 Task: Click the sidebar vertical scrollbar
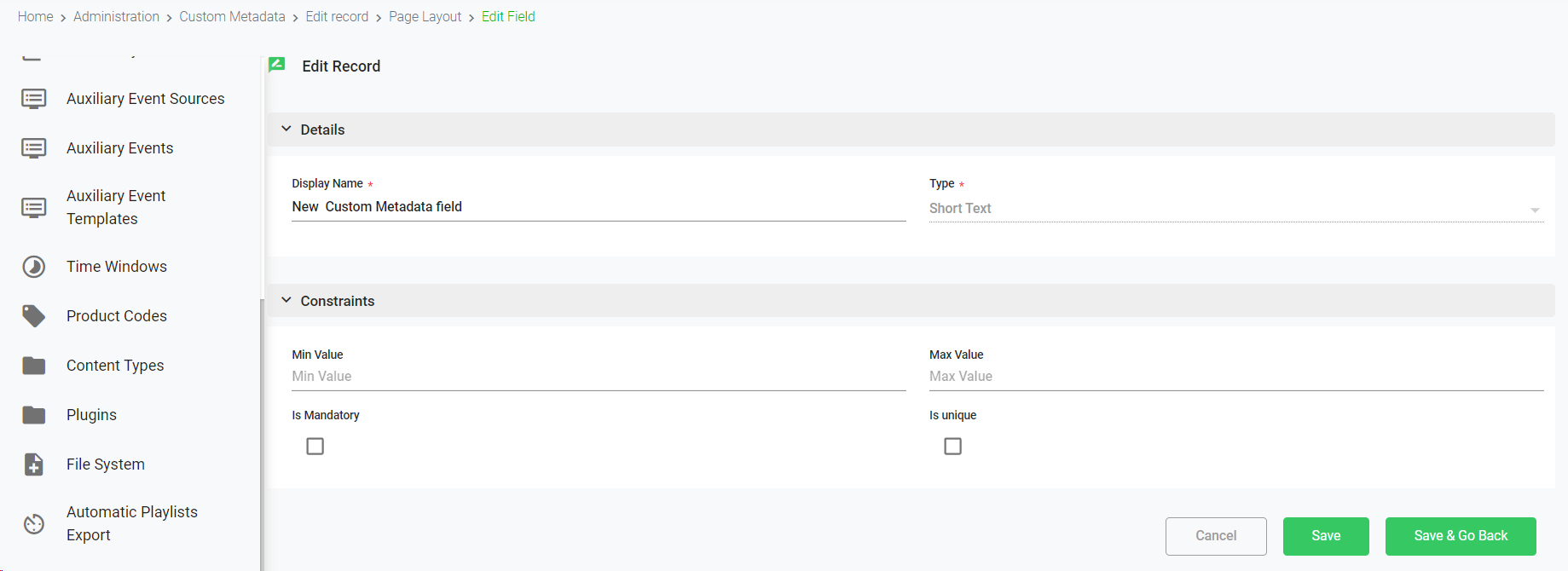(261, 426)
